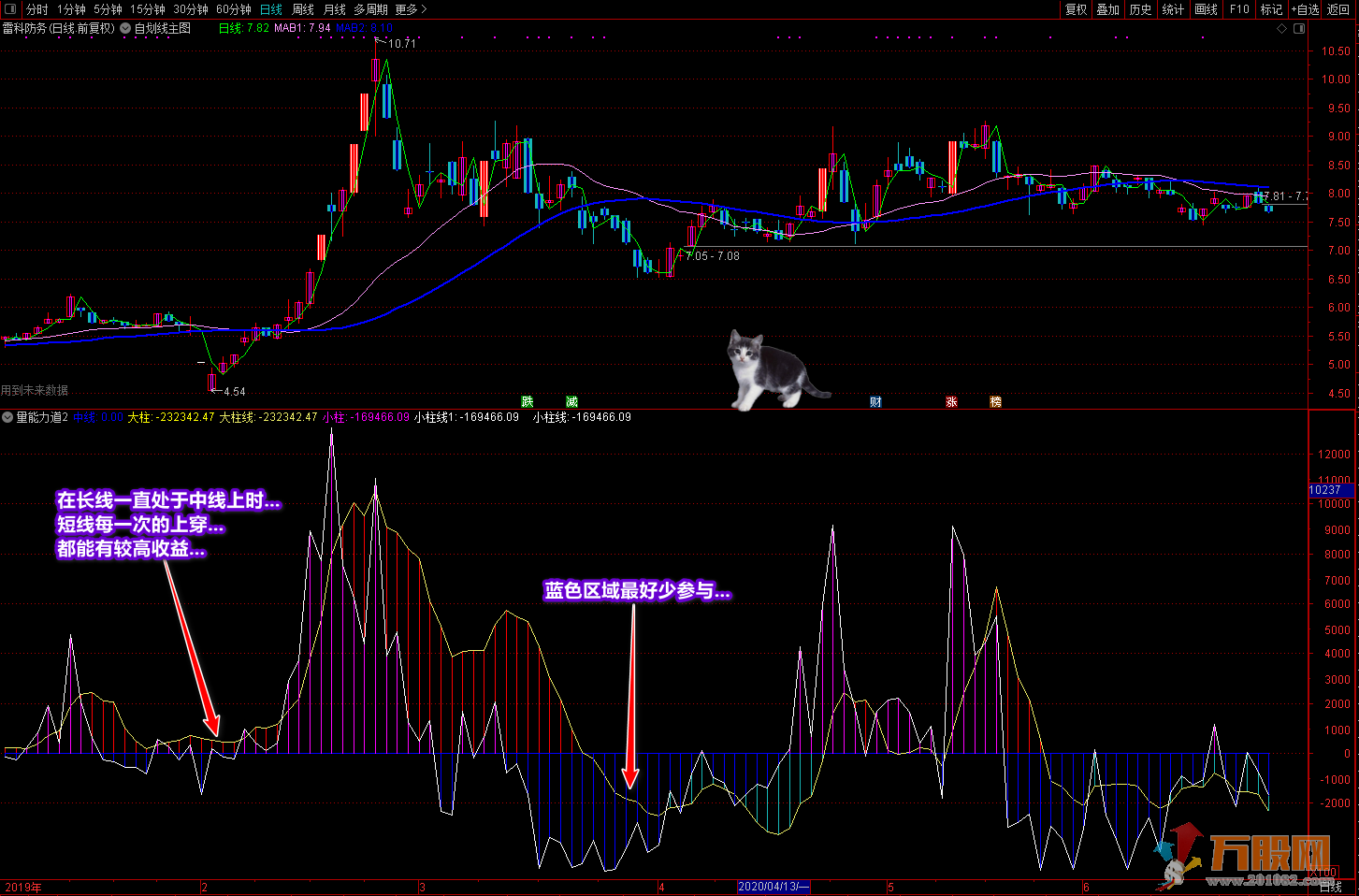Click the orange 榜 event marker

pos(995,401)
